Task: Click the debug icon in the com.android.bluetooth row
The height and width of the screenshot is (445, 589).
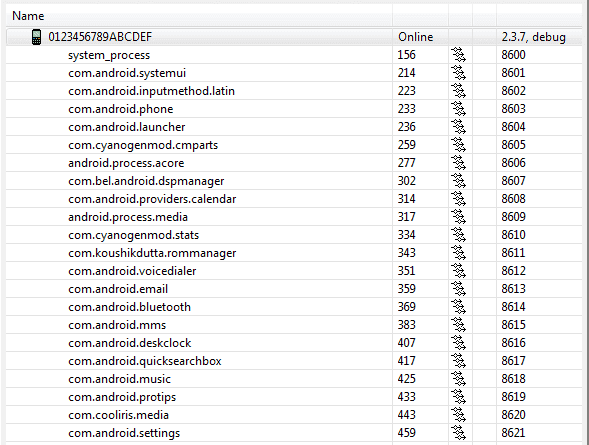Action: pos(459,307)
